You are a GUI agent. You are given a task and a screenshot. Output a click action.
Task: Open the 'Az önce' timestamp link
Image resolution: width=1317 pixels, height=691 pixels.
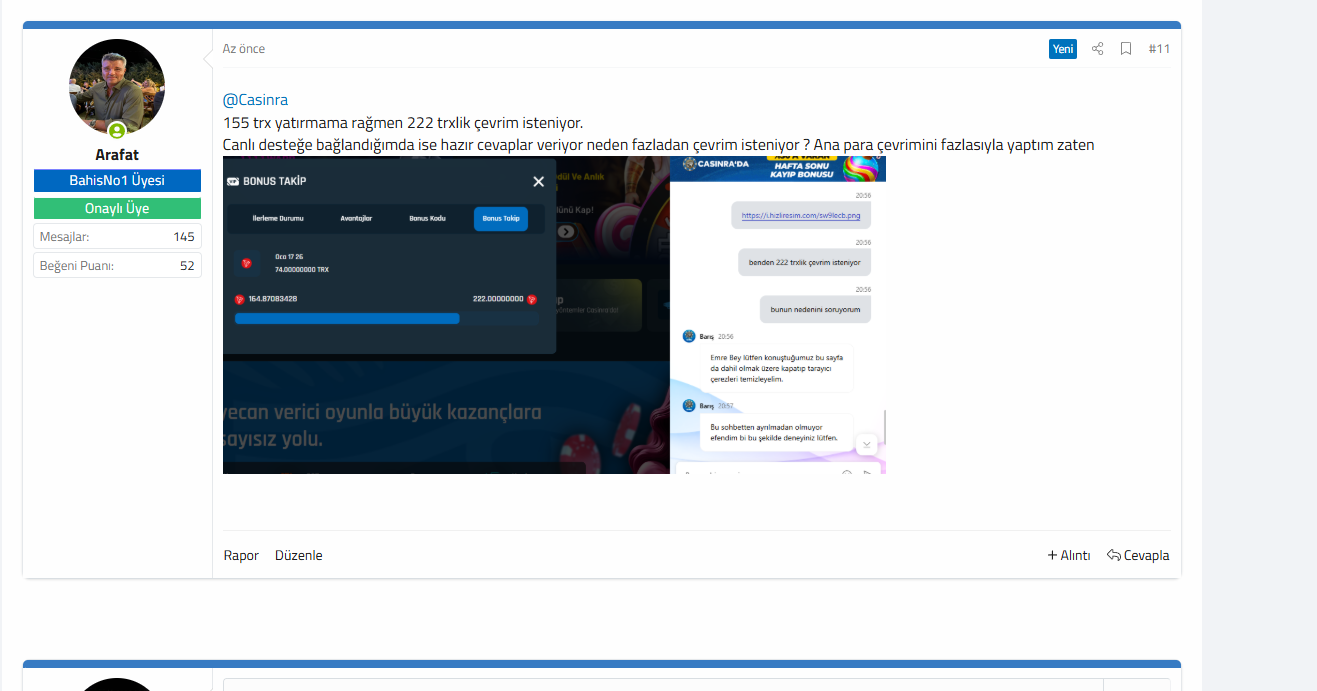(244, 49)
